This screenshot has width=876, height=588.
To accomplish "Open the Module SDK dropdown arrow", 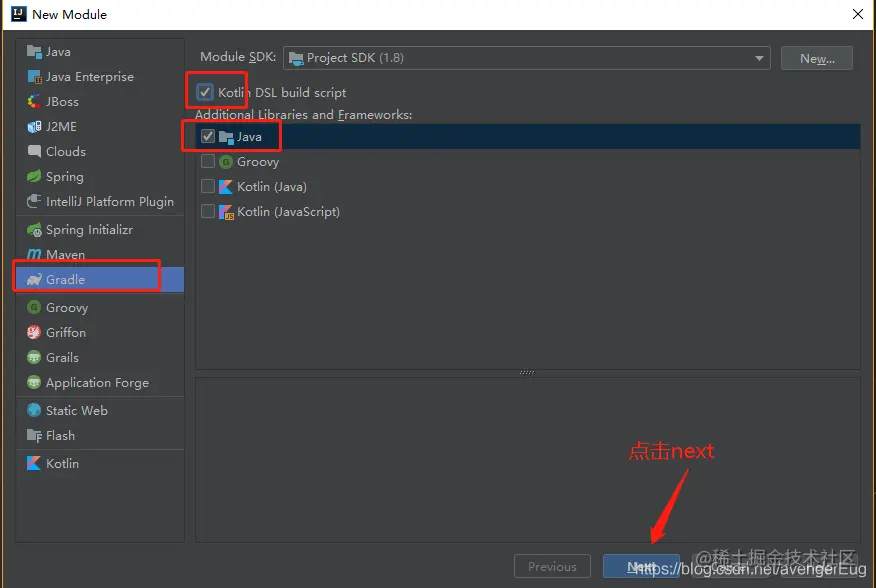I will point(759,58).
